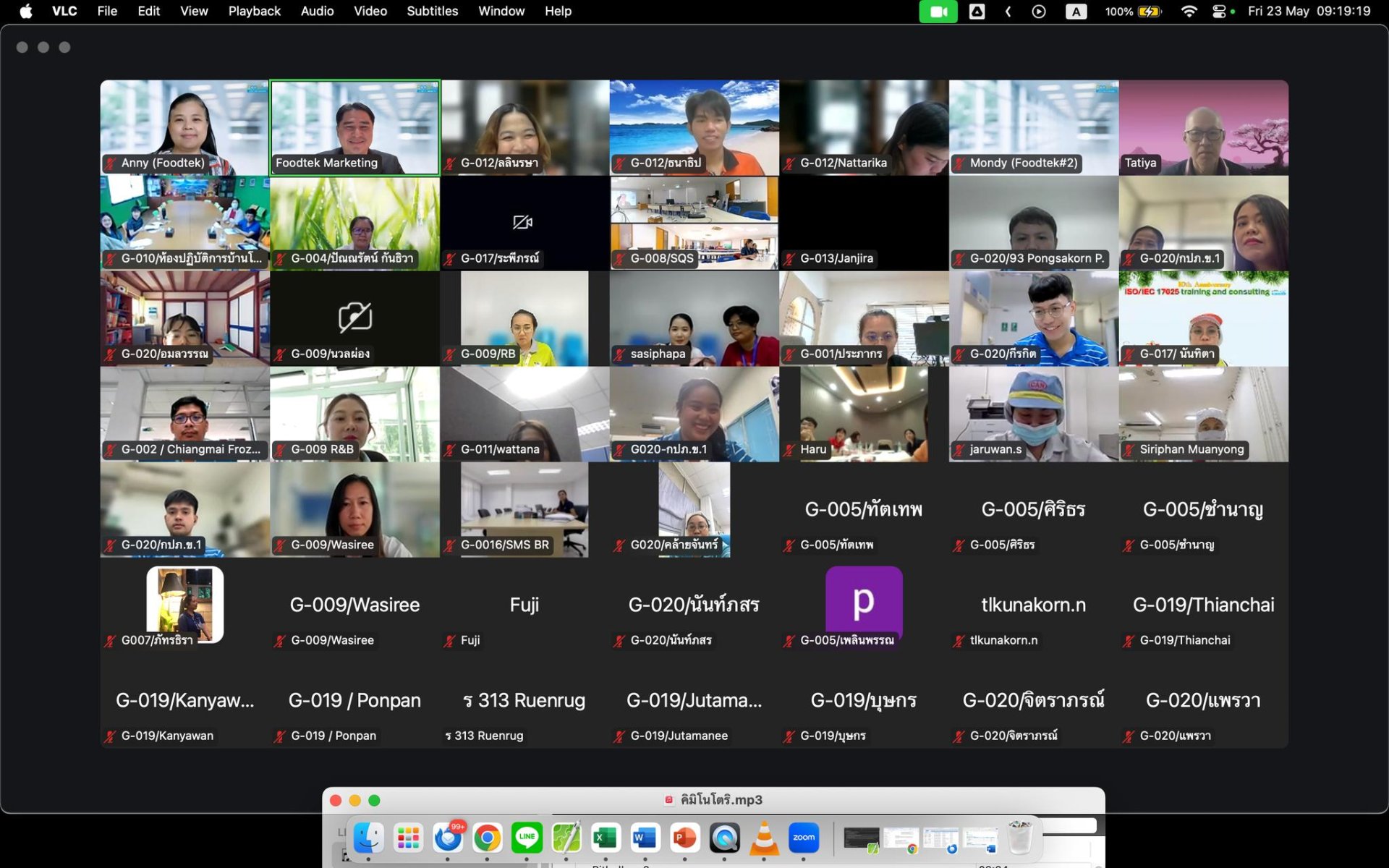1389x868 pixels.
Task: Restore the minimized dark terminal window in dock
Action: click(861, 838)
